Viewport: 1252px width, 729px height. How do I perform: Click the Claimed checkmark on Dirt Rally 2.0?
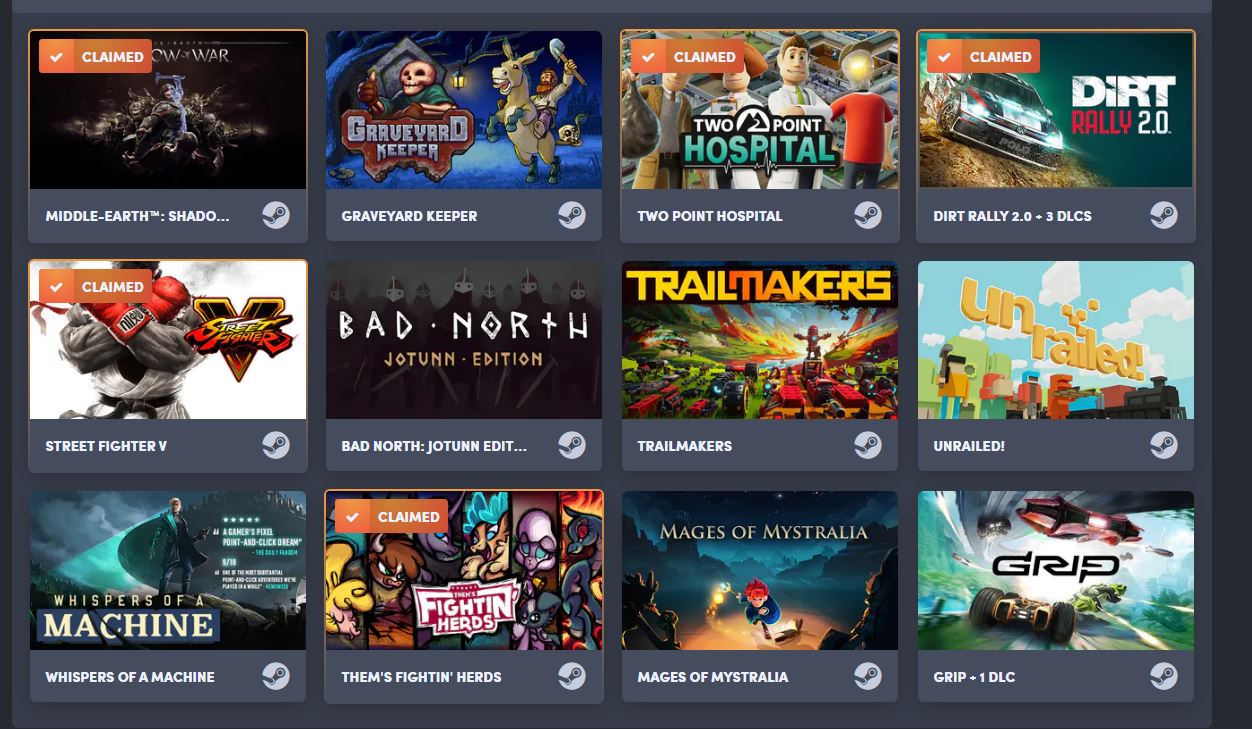[944, 57]
